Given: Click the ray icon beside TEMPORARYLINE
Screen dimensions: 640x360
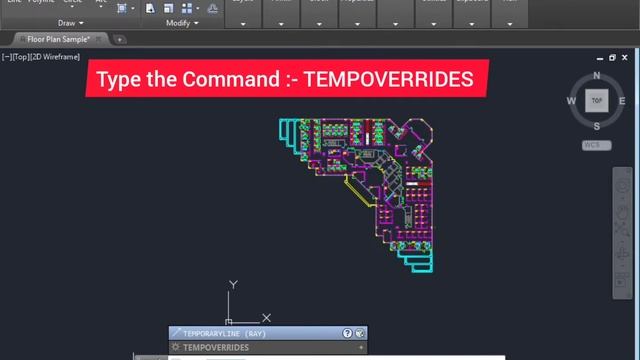Looking at the screenshot, I should 176,333.
